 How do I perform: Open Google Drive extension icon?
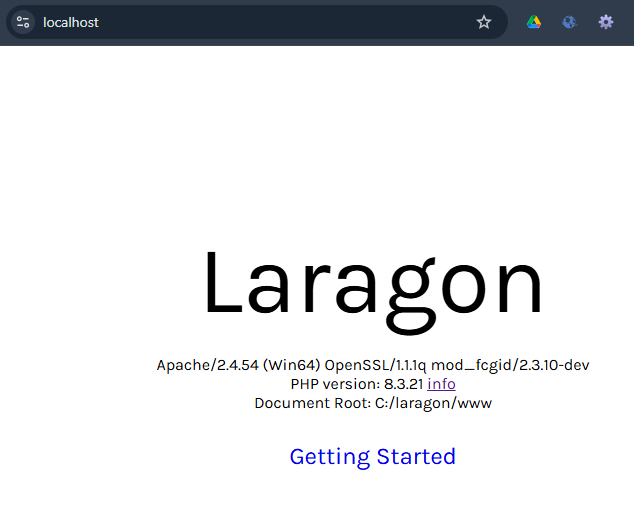534,22
